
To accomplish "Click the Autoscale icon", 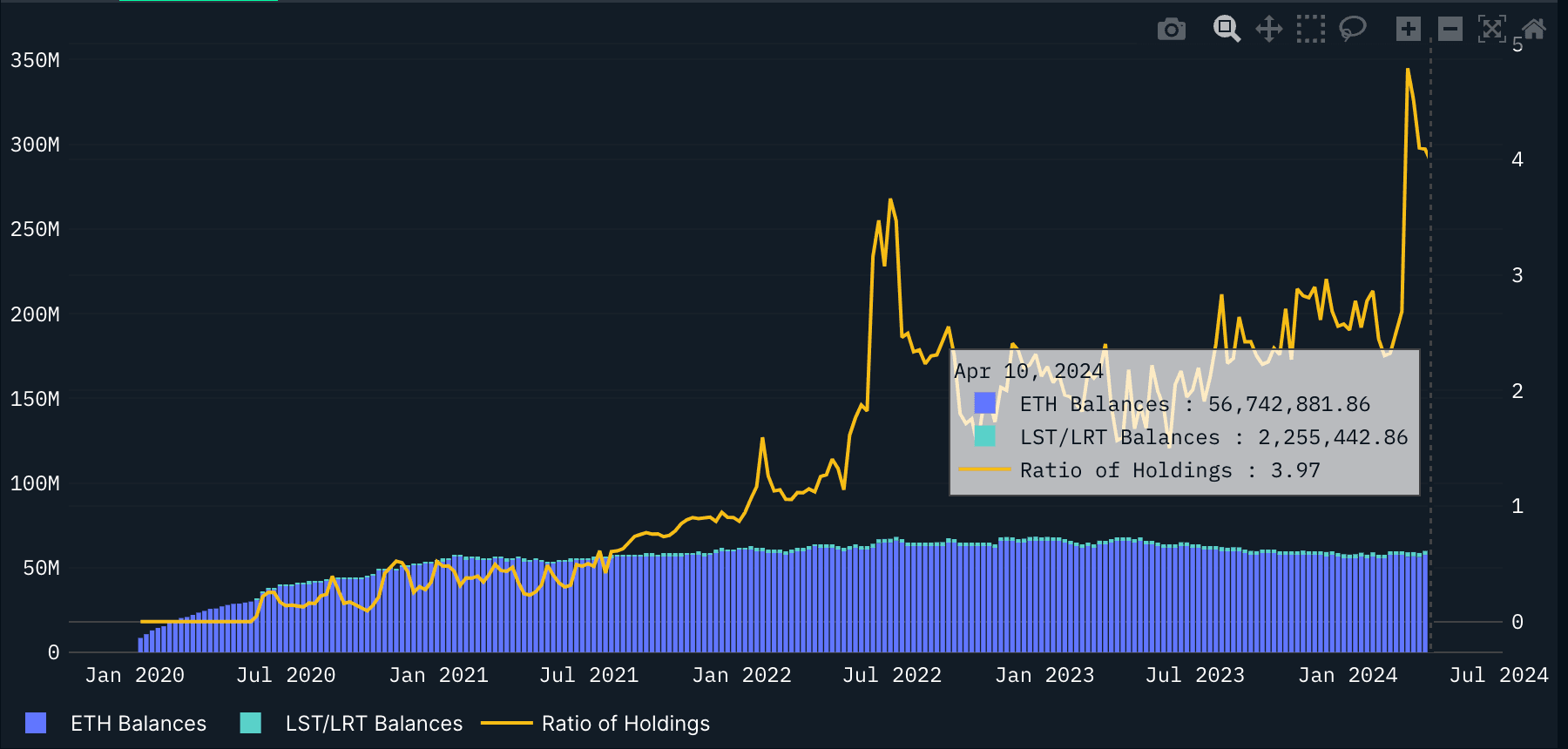I will click(1491, 30).
